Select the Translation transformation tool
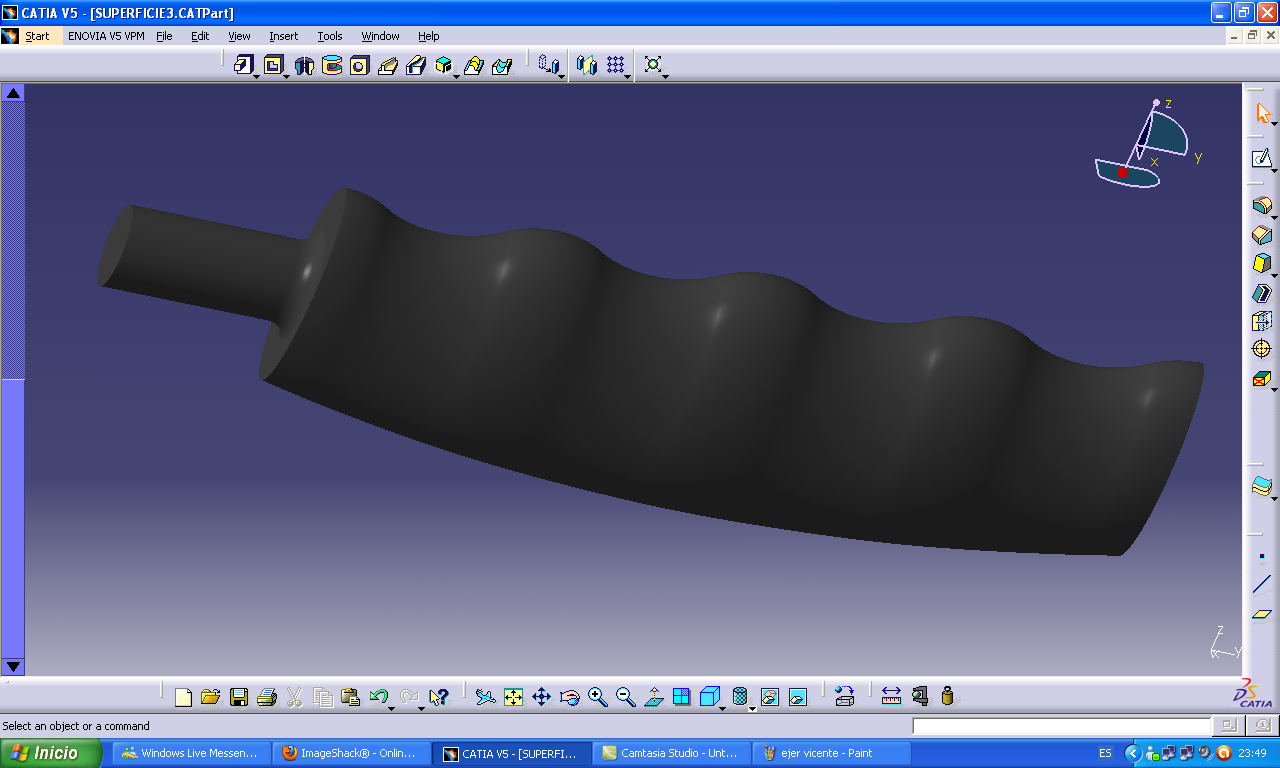The image size is (1280, 768). coord(547,65)
